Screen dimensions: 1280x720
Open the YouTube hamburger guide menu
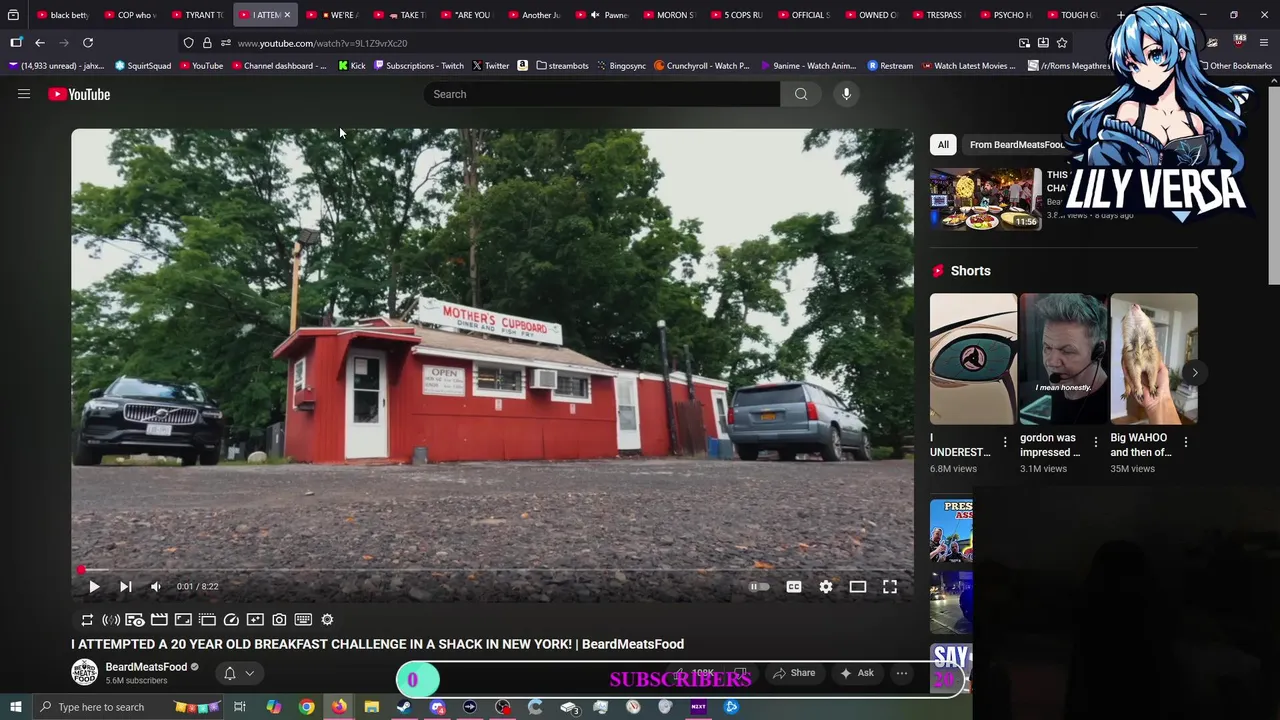click(24, 94)
